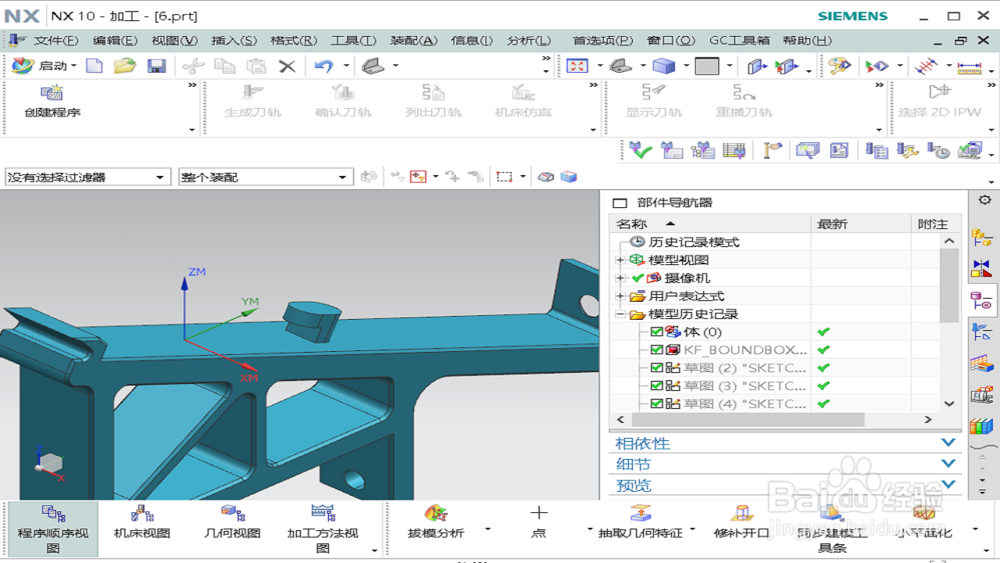1000x563 pixels.
Task: Open a file with the folder icon
Action: click(125, 66)
